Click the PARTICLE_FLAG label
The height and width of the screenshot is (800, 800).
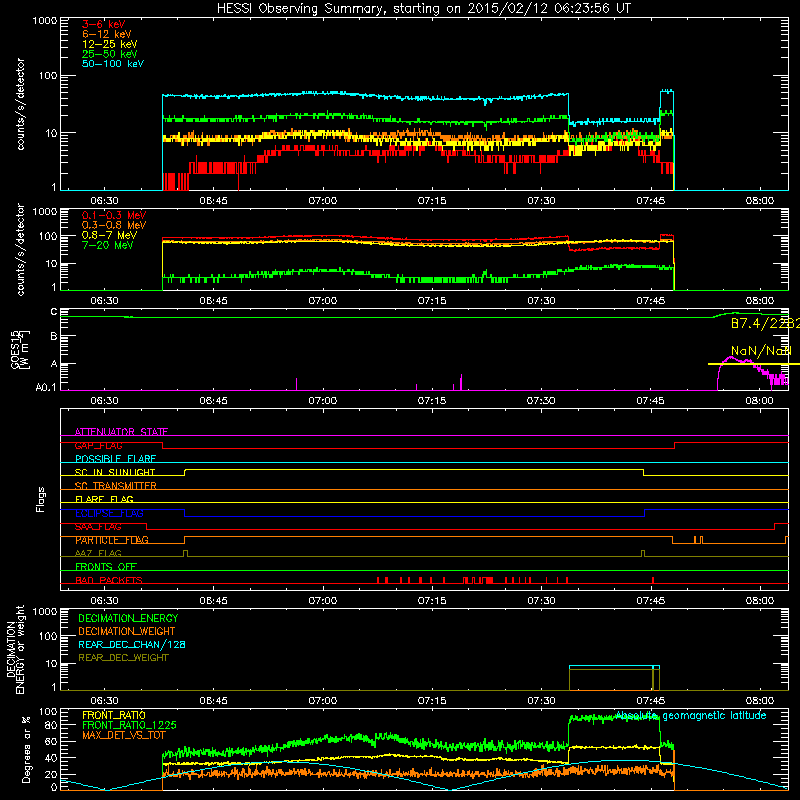point(112,540)
